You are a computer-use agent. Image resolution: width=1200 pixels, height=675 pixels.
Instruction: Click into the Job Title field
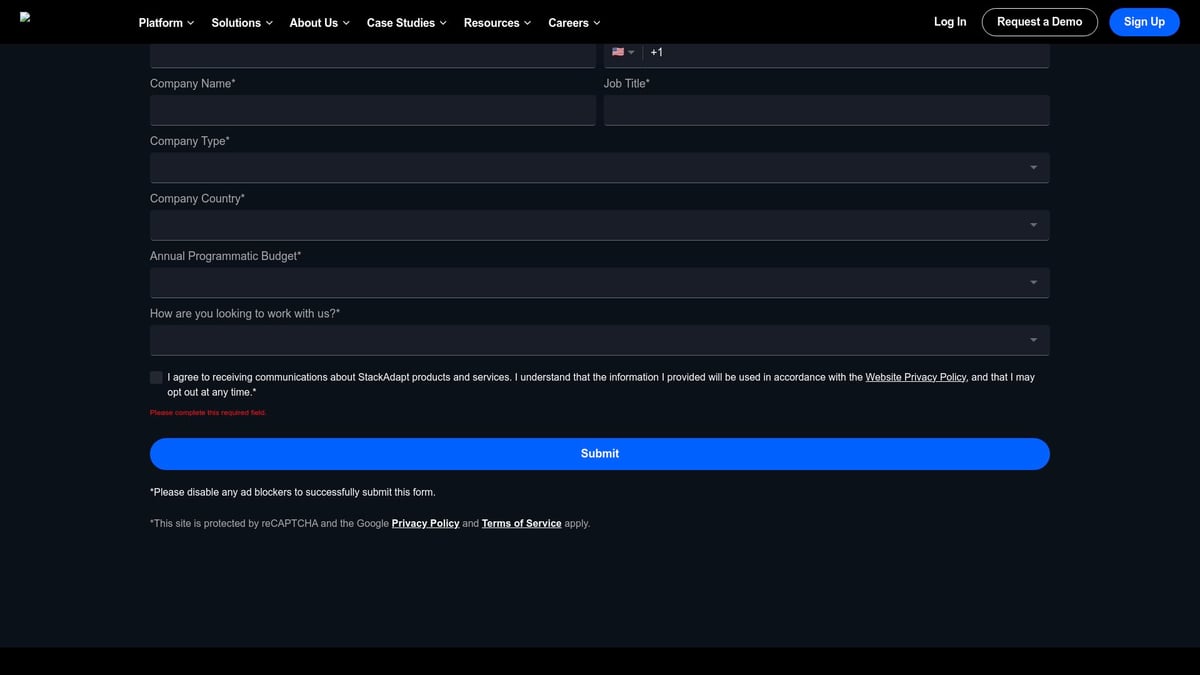(826, 110)
